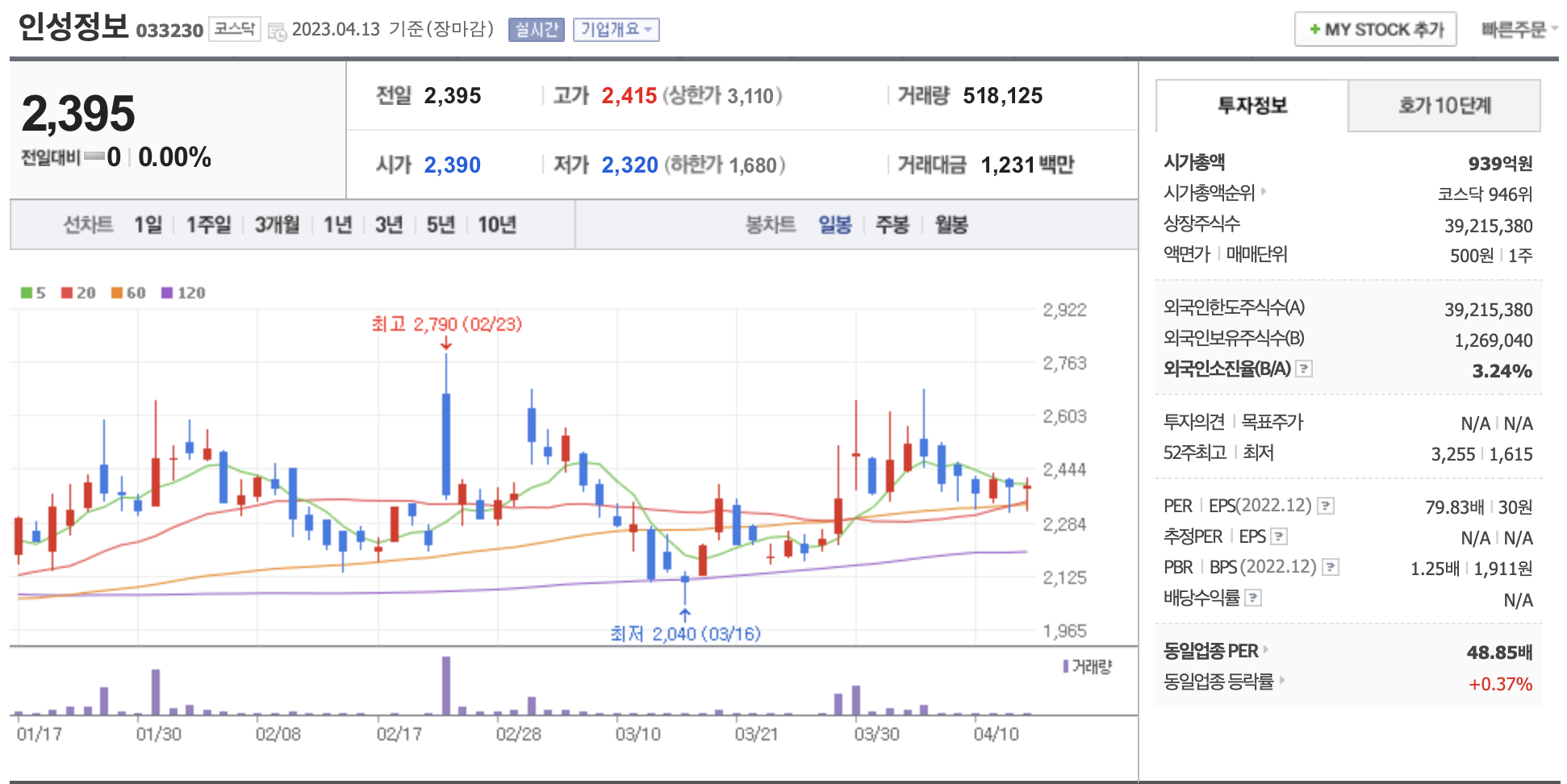Click help icon next to 배당수익률
Image resolution: width=1567 pixels, height=784 pixels.
(x=1253, y=598)
